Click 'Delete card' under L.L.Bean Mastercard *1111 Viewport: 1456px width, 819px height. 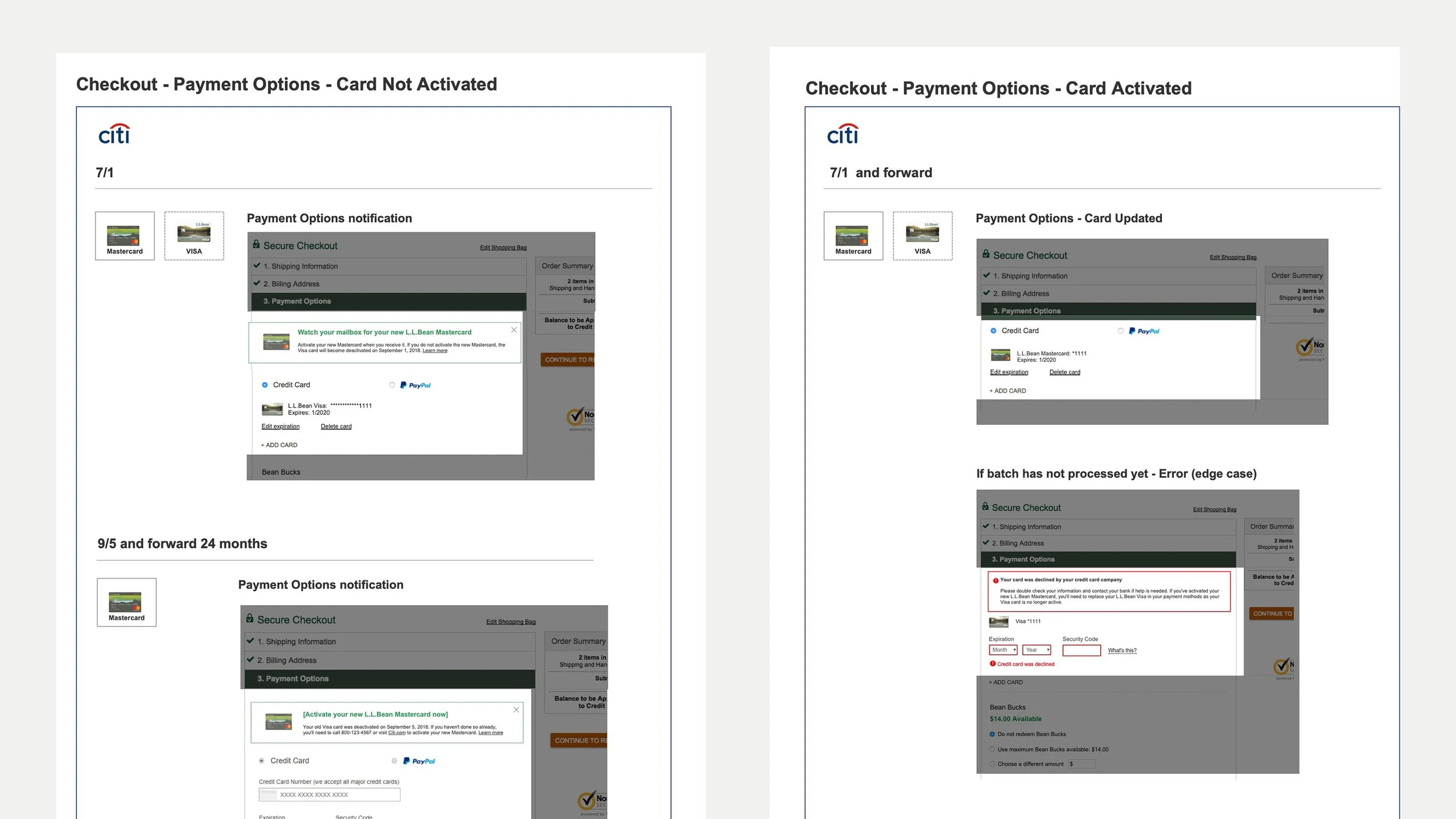point(1065,372)
